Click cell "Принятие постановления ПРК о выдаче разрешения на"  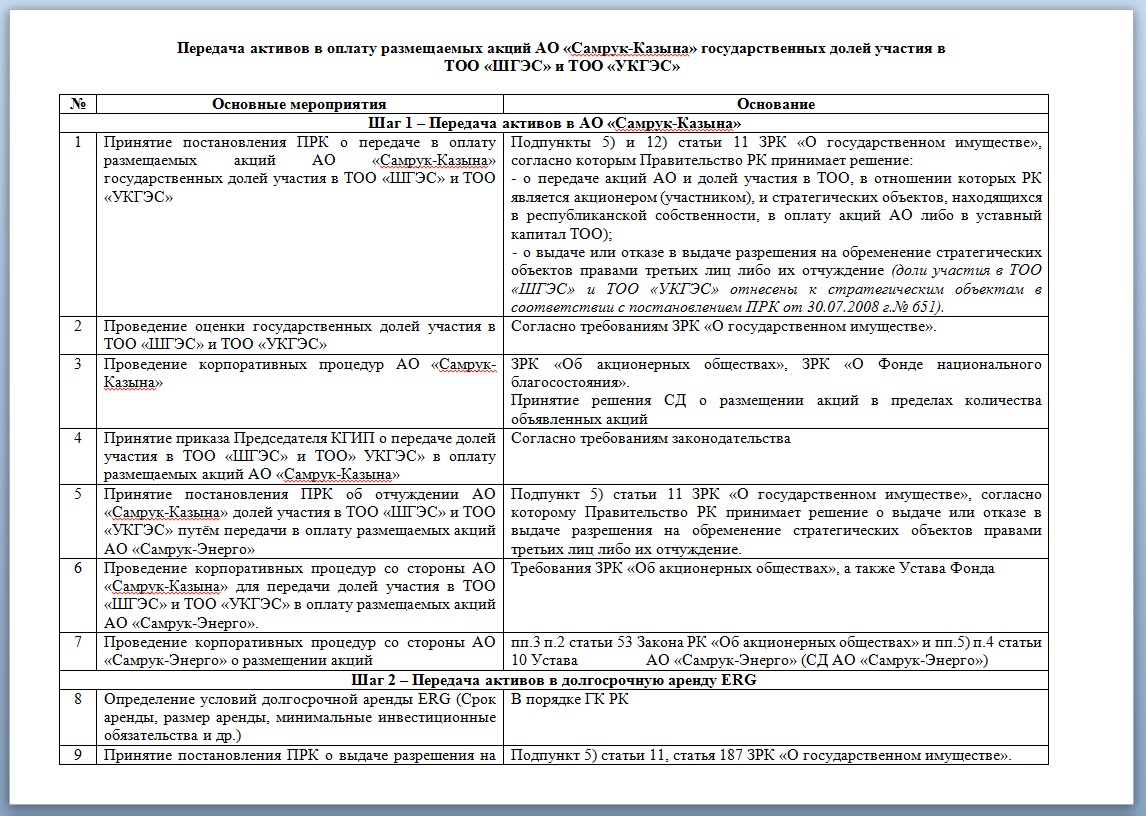pyautogui.click(x=300, y=755)
